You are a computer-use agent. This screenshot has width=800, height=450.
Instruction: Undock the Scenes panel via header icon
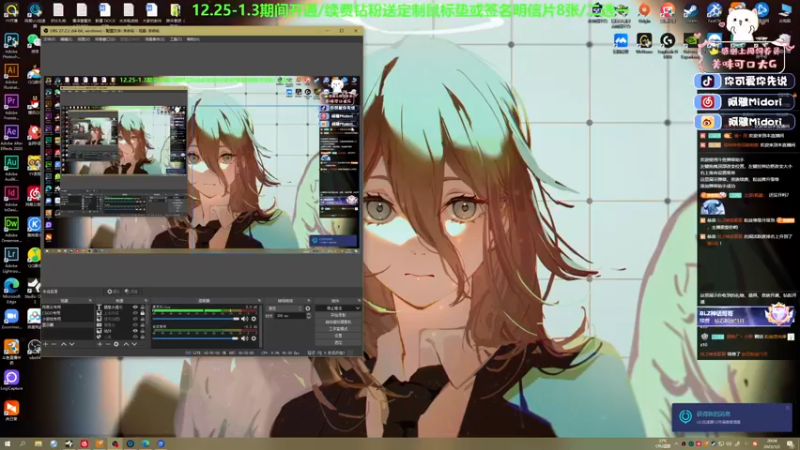tap(90, 301)
